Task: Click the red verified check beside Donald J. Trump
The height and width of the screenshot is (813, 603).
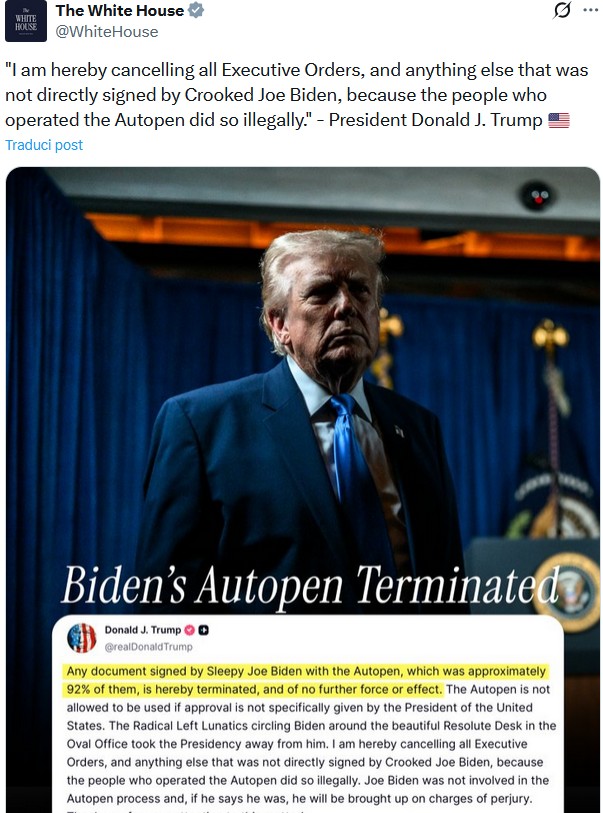Action: click(190, 630)
